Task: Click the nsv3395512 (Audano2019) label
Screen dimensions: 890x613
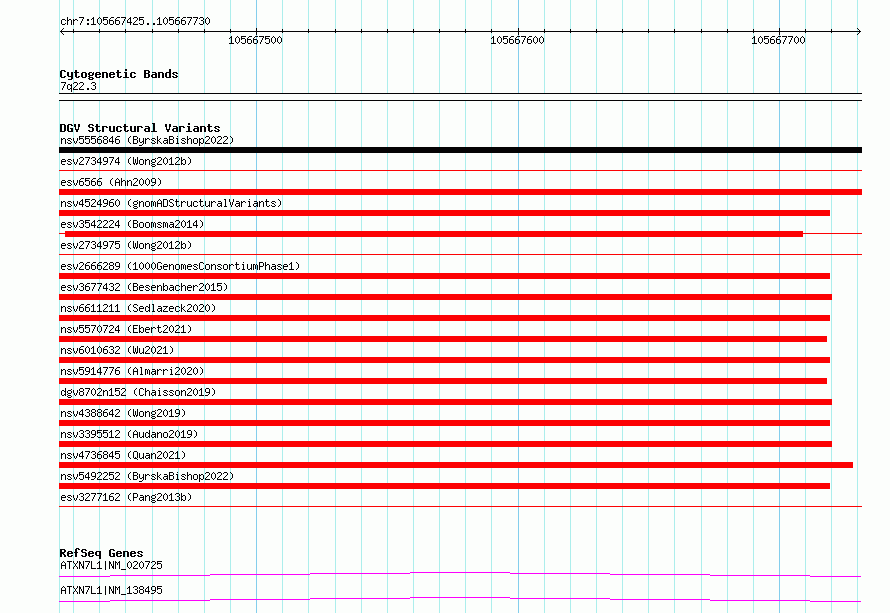Action: (x=129, y=434)
